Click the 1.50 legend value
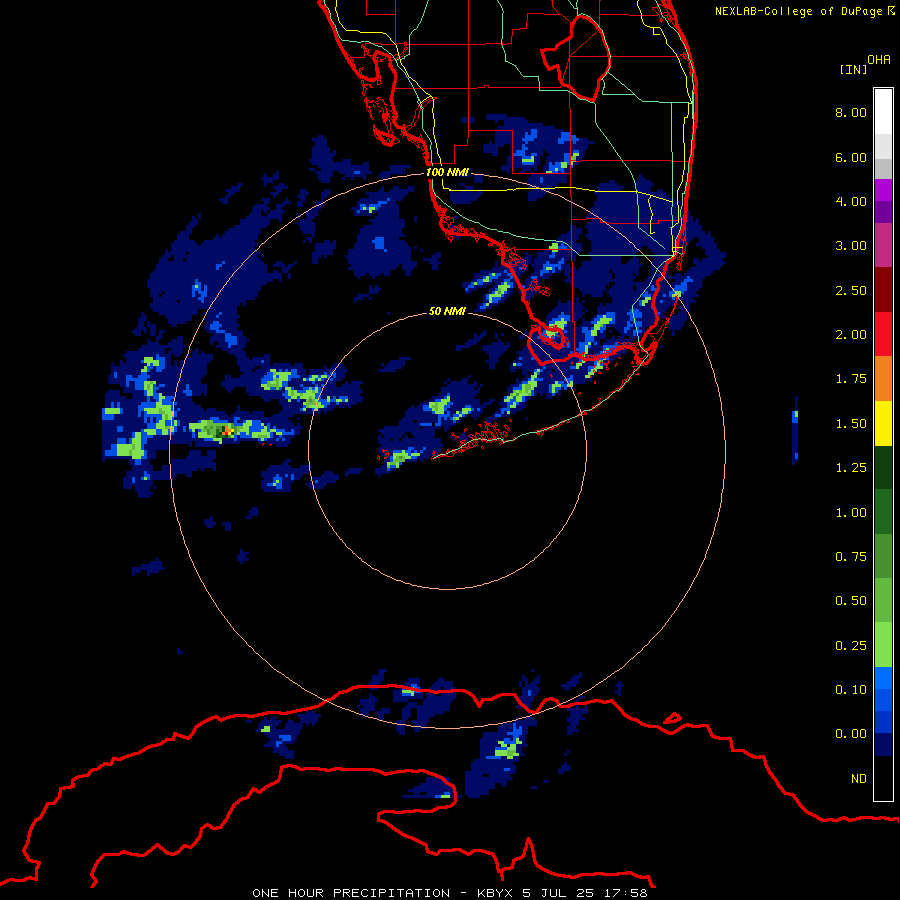The height and width of the screenshot is (900, 900). (x=851, y=424)
